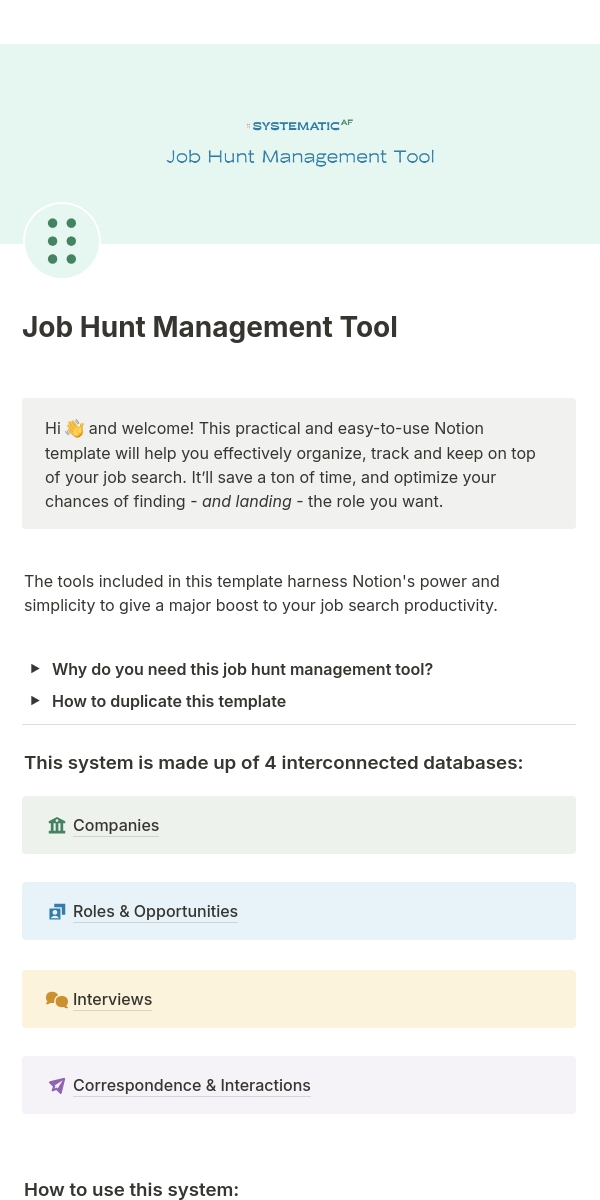Open the Companies database link
The image size is (600, 1200).
click(x=116, y=825)
